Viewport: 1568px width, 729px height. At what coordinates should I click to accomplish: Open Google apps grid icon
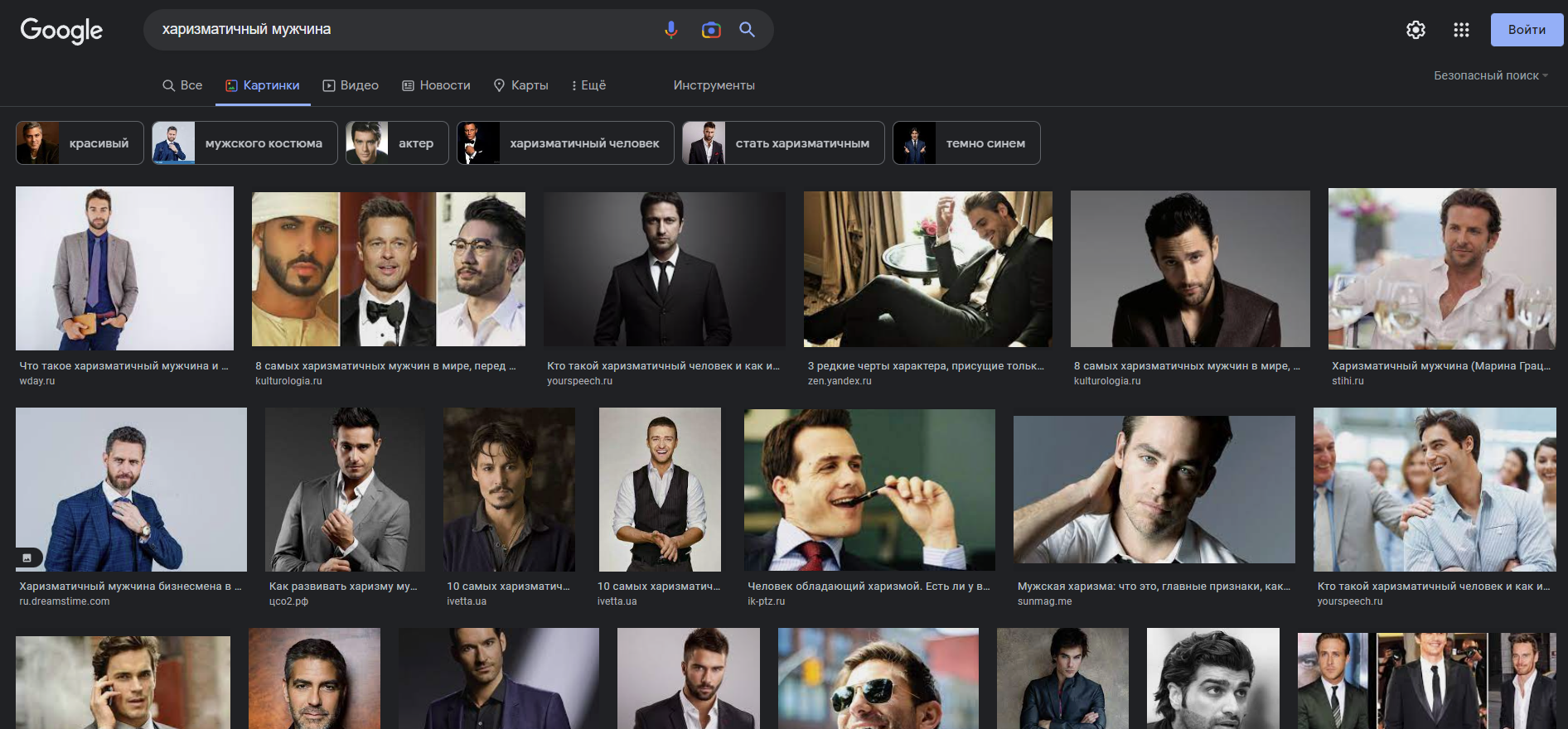pos(1461,30)
